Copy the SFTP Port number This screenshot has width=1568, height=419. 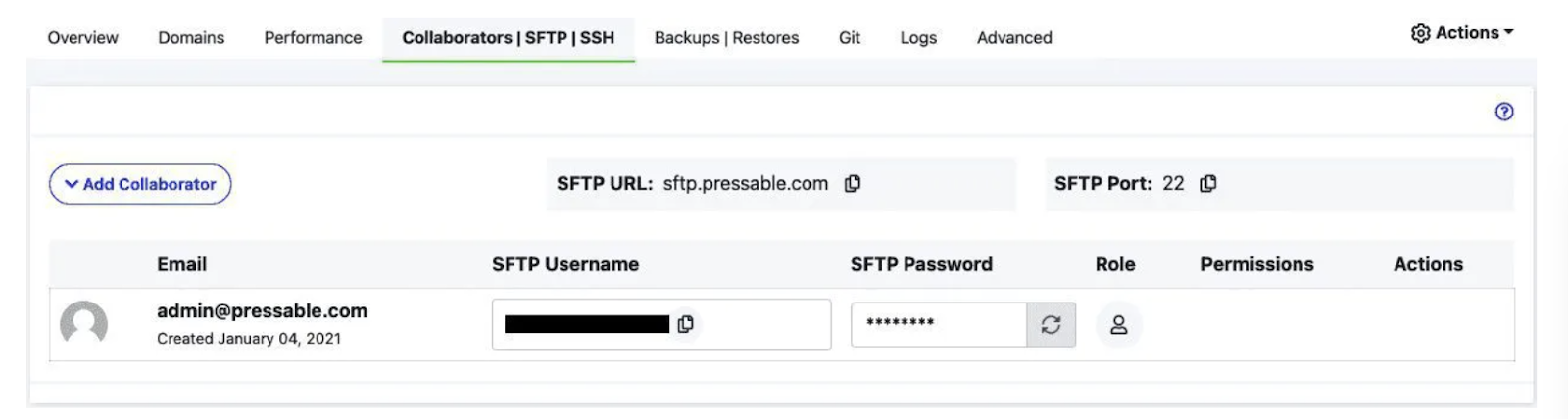(x=1208, y=184)
